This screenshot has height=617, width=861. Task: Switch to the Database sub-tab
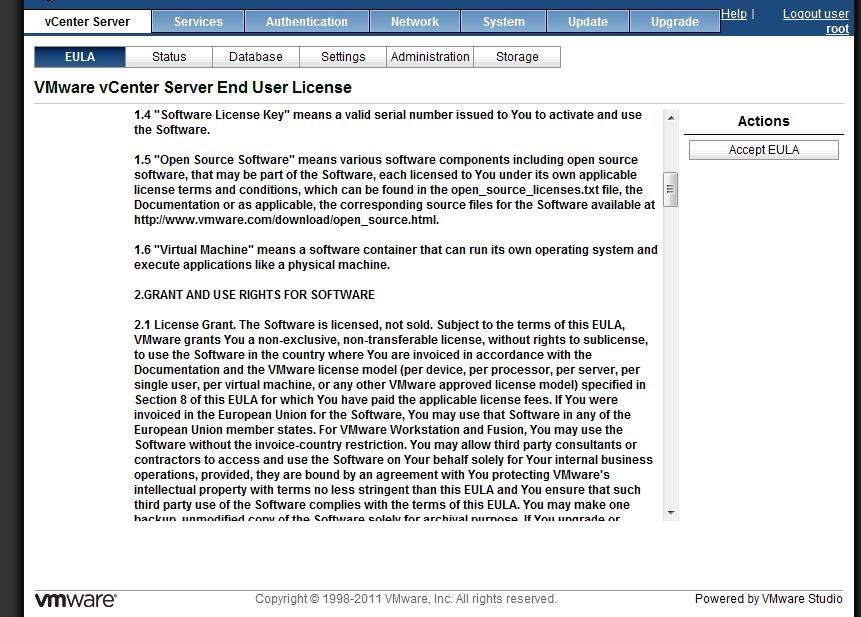click(256, 57)
